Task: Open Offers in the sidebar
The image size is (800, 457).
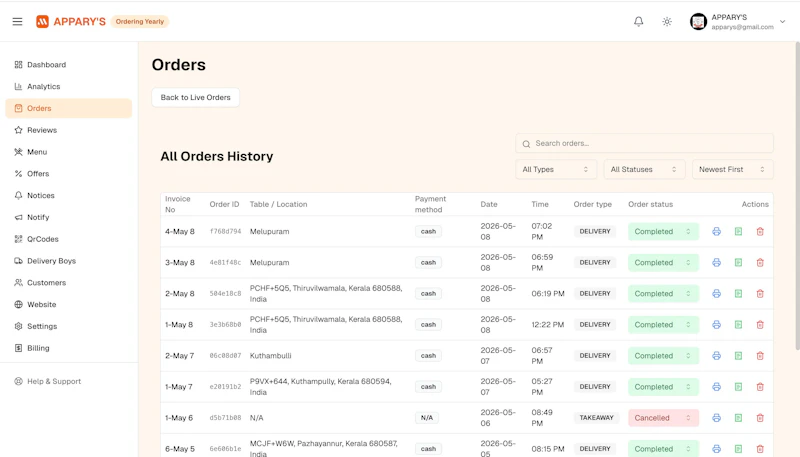Action: [68, 174]
